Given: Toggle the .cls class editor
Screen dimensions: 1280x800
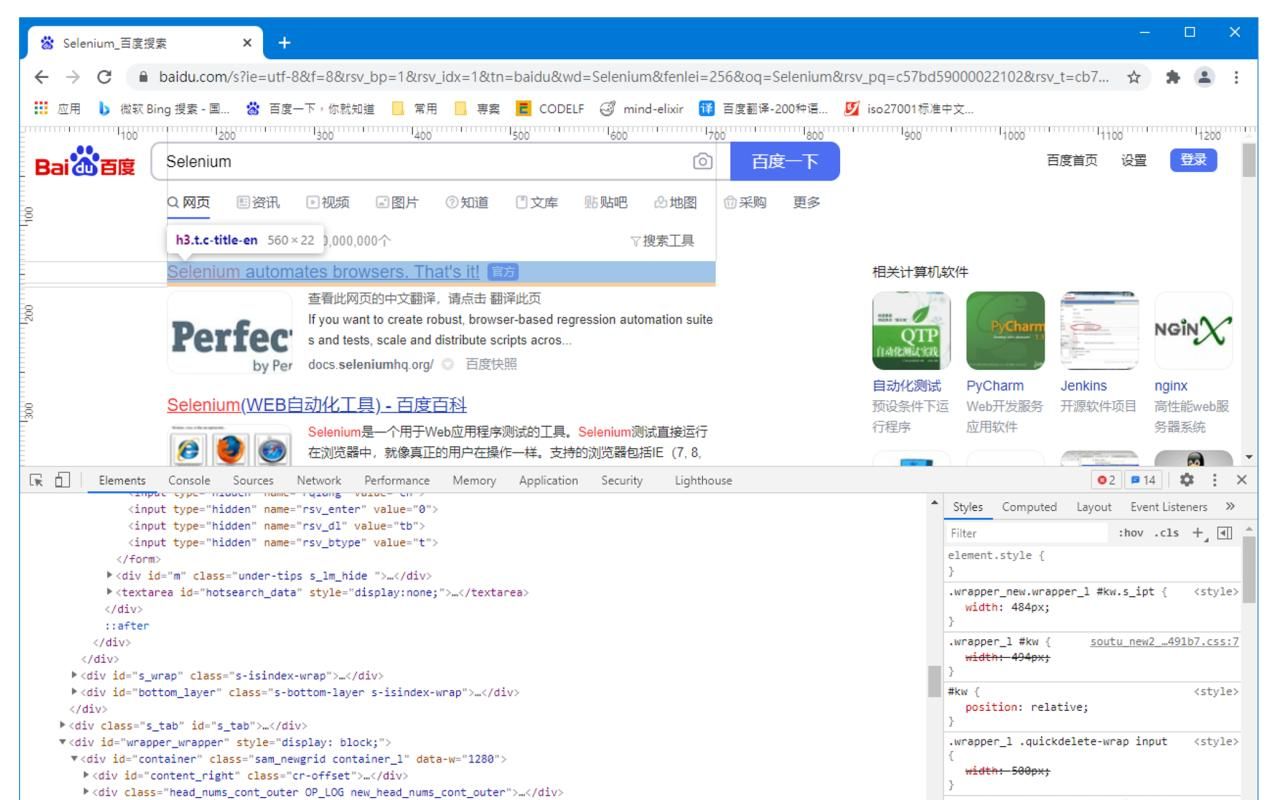Looking at the screenshot, I should coord(1164,533).
